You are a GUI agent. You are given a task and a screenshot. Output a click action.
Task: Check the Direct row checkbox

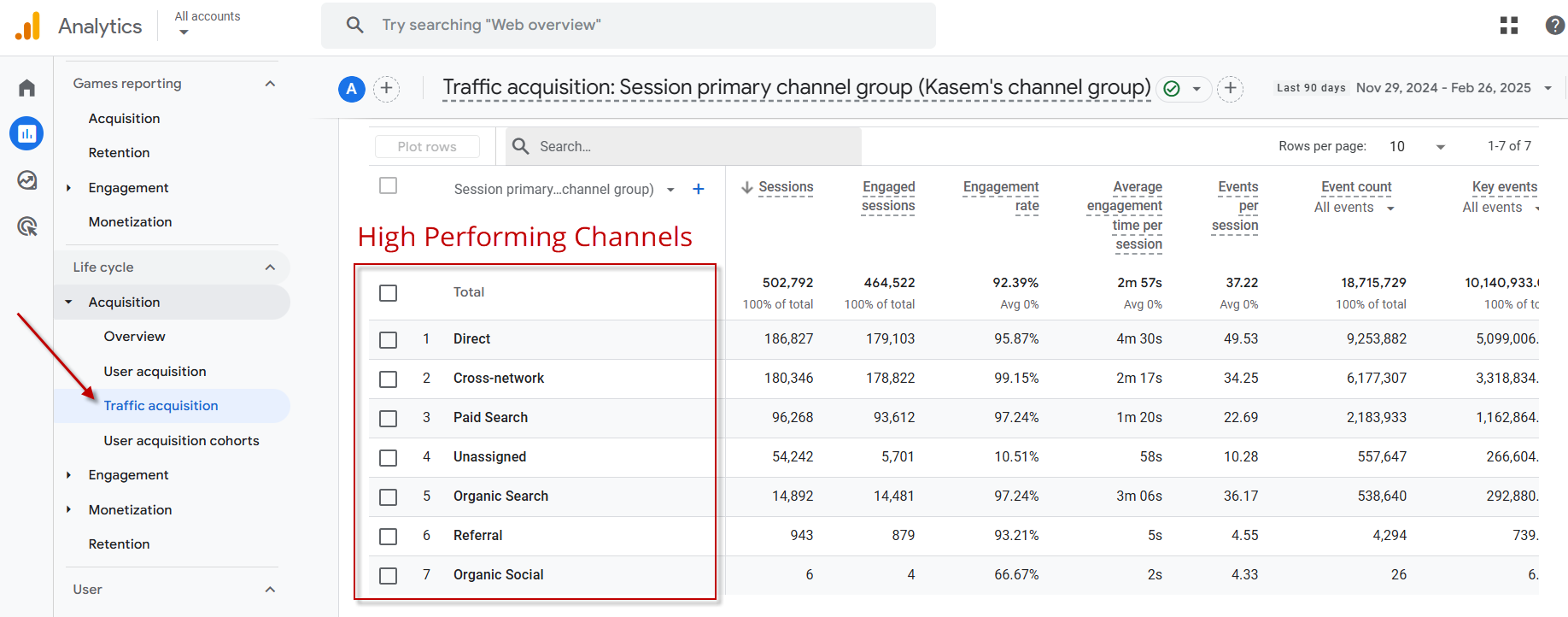[x=389, y=340]
